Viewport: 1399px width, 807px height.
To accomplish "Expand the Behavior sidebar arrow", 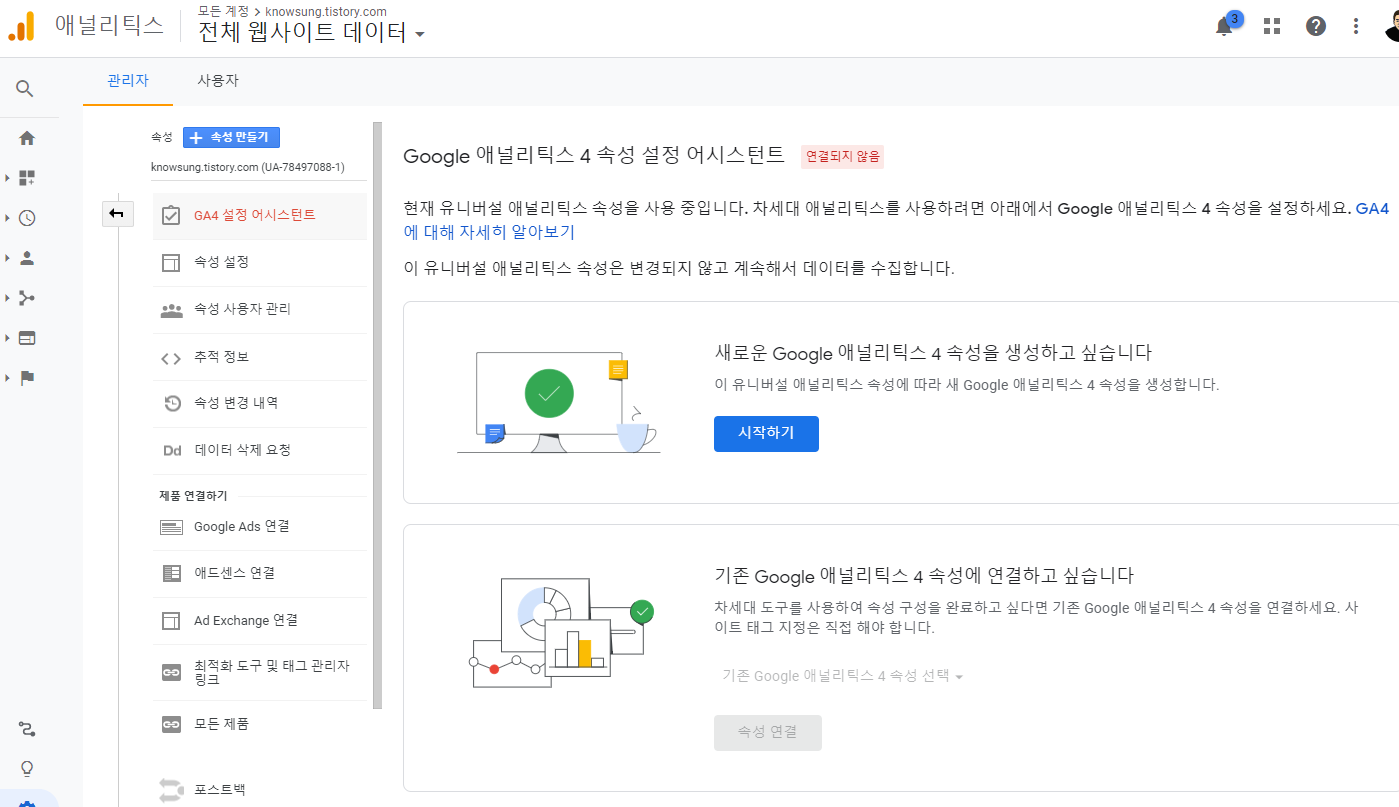I will [x=7, y=338].
